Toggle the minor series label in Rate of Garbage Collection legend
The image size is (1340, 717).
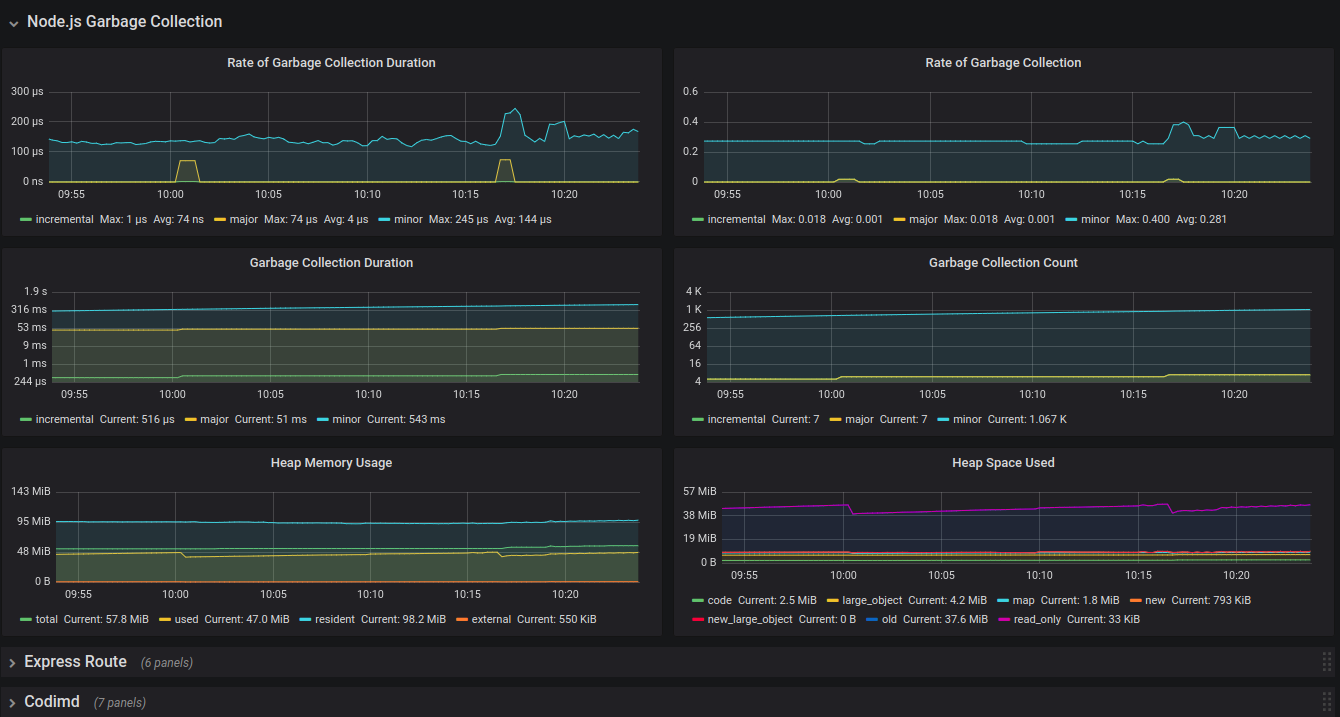tap(1093, 219)
